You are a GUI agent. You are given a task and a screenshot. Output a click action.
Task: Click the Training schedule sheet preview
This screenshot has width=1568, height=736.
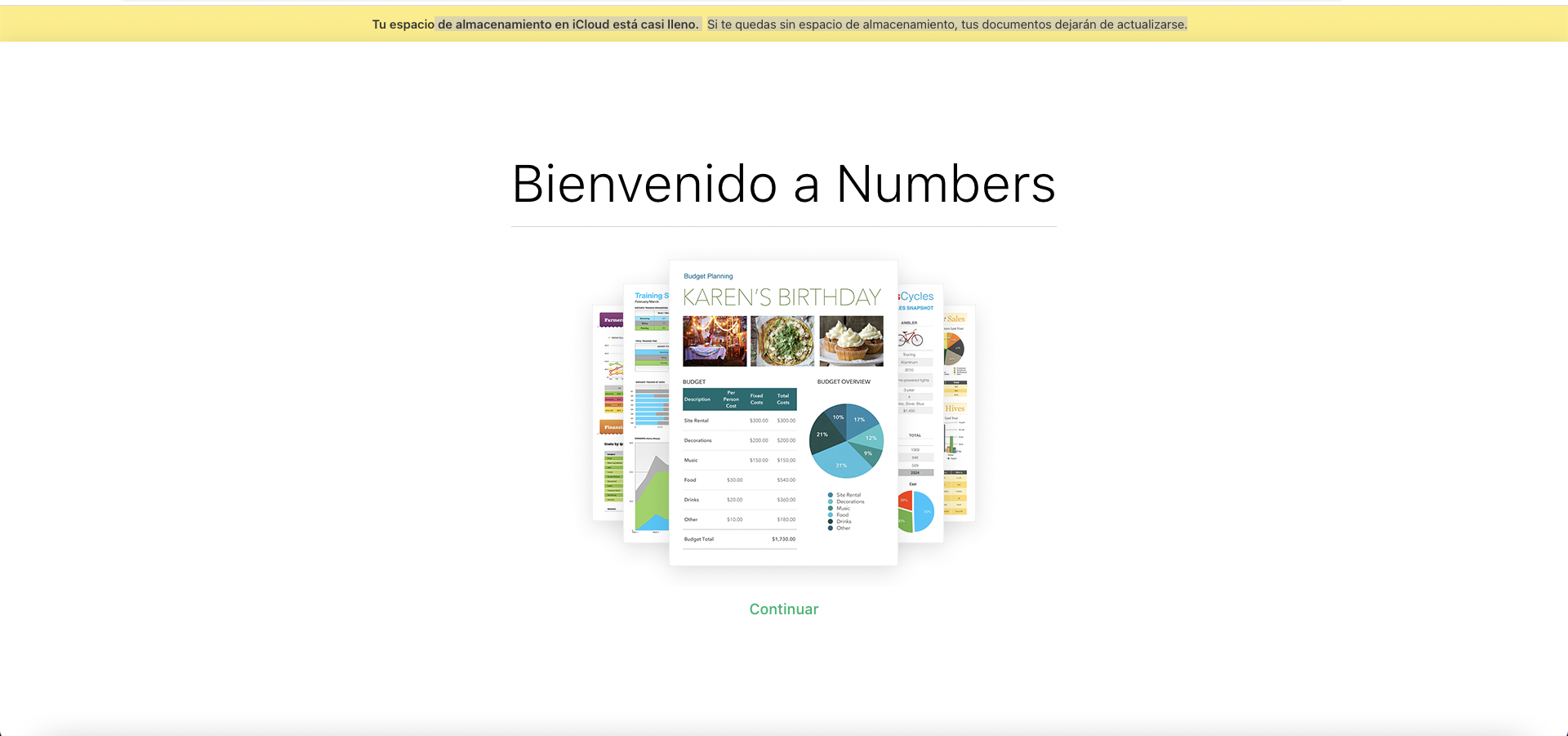click(x=647, y=413)
